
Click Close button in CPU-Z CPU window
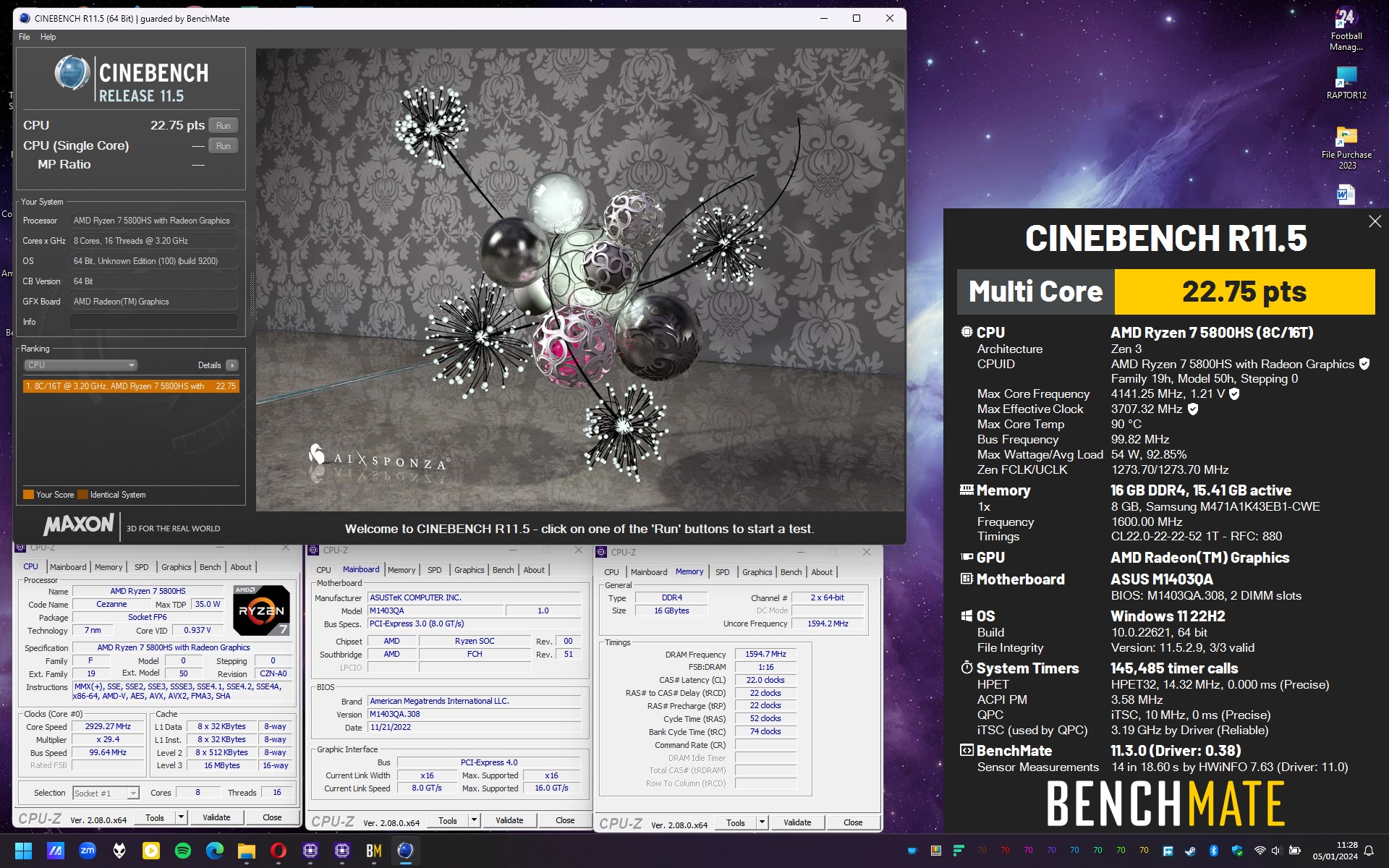point(272,817)
